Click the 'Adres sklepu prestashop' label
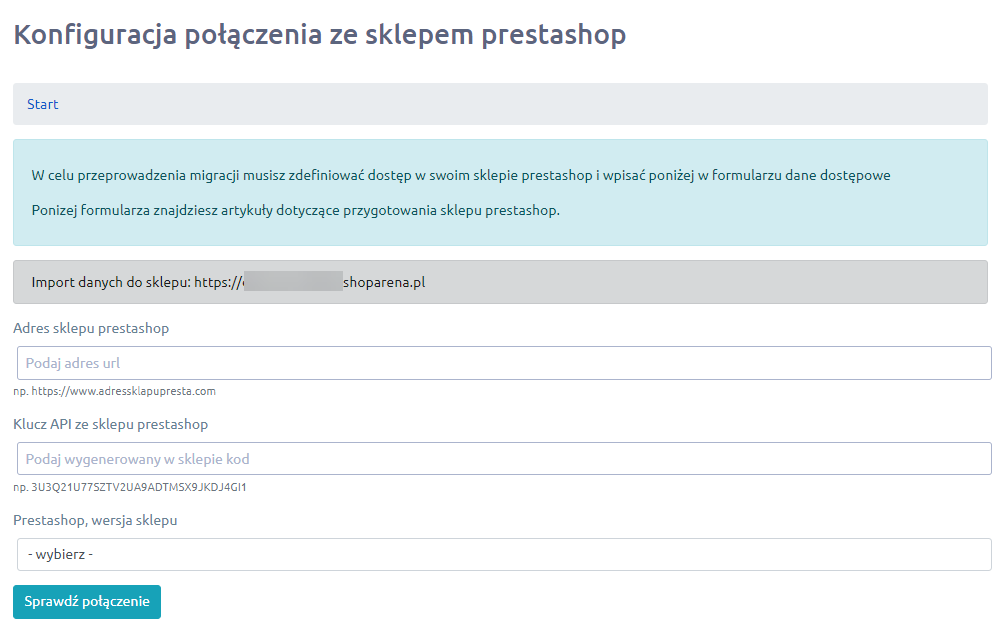Viewport: 1003px width, 631px height. [x=91, y=328]
